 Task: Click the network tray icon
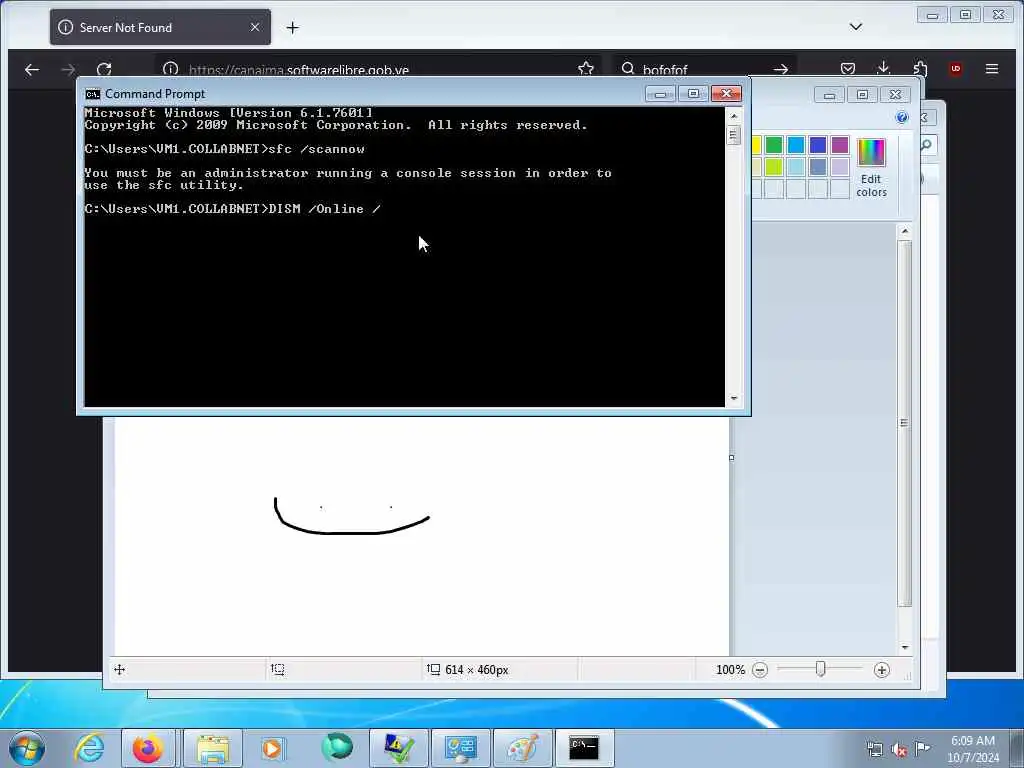click(x=875, y=750)
